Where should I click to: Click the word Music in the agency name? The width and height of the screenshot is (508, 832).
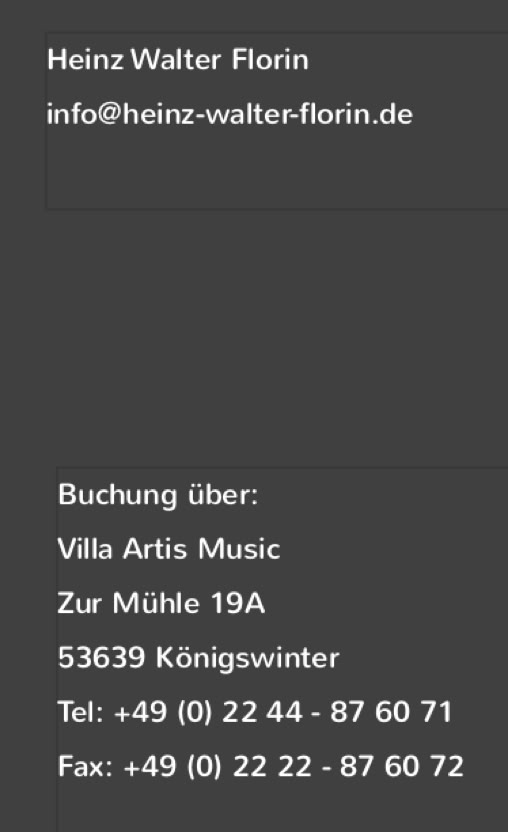pyautogui.click(x=239, y=549)
